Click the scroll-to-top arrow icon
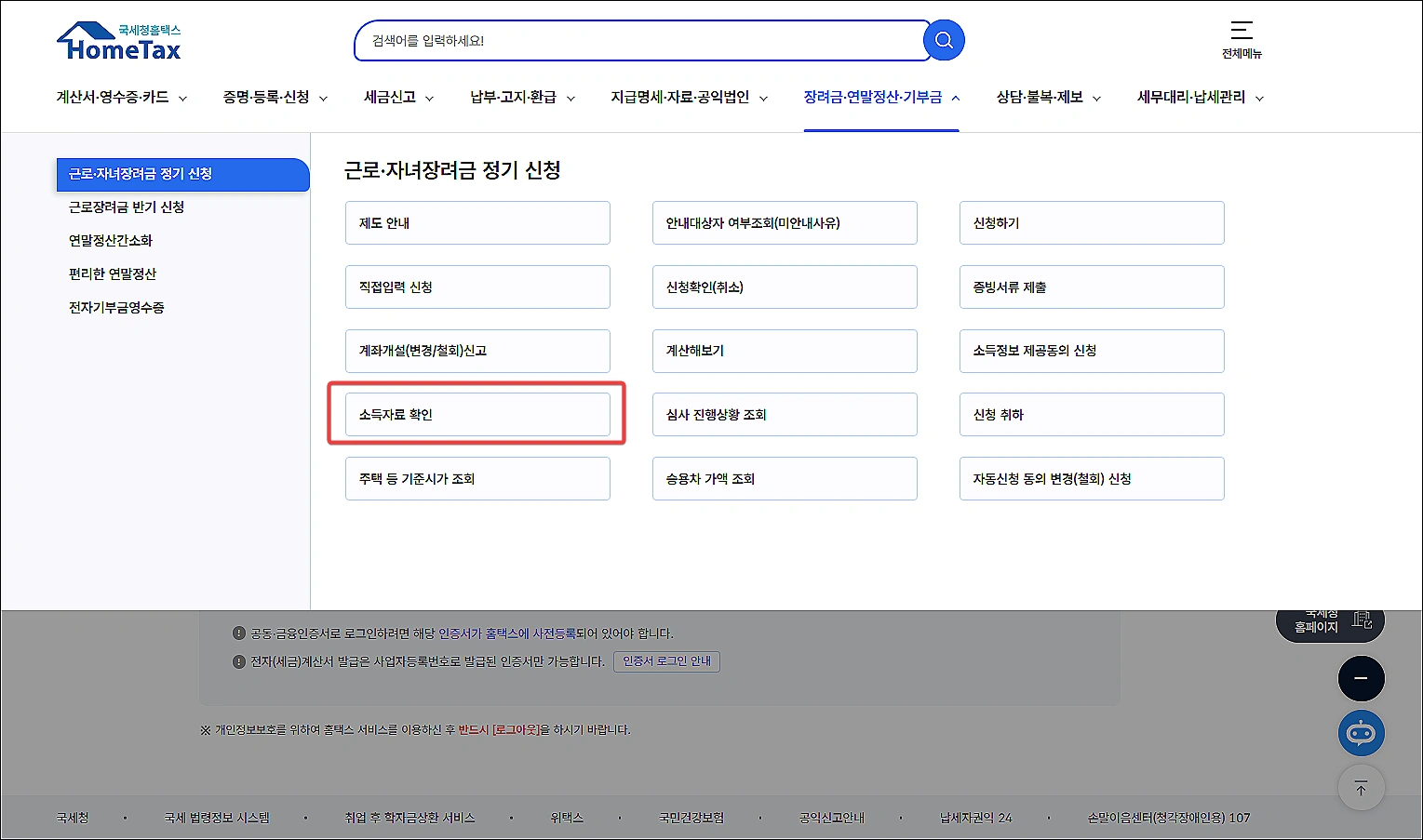 point(1361,787)
